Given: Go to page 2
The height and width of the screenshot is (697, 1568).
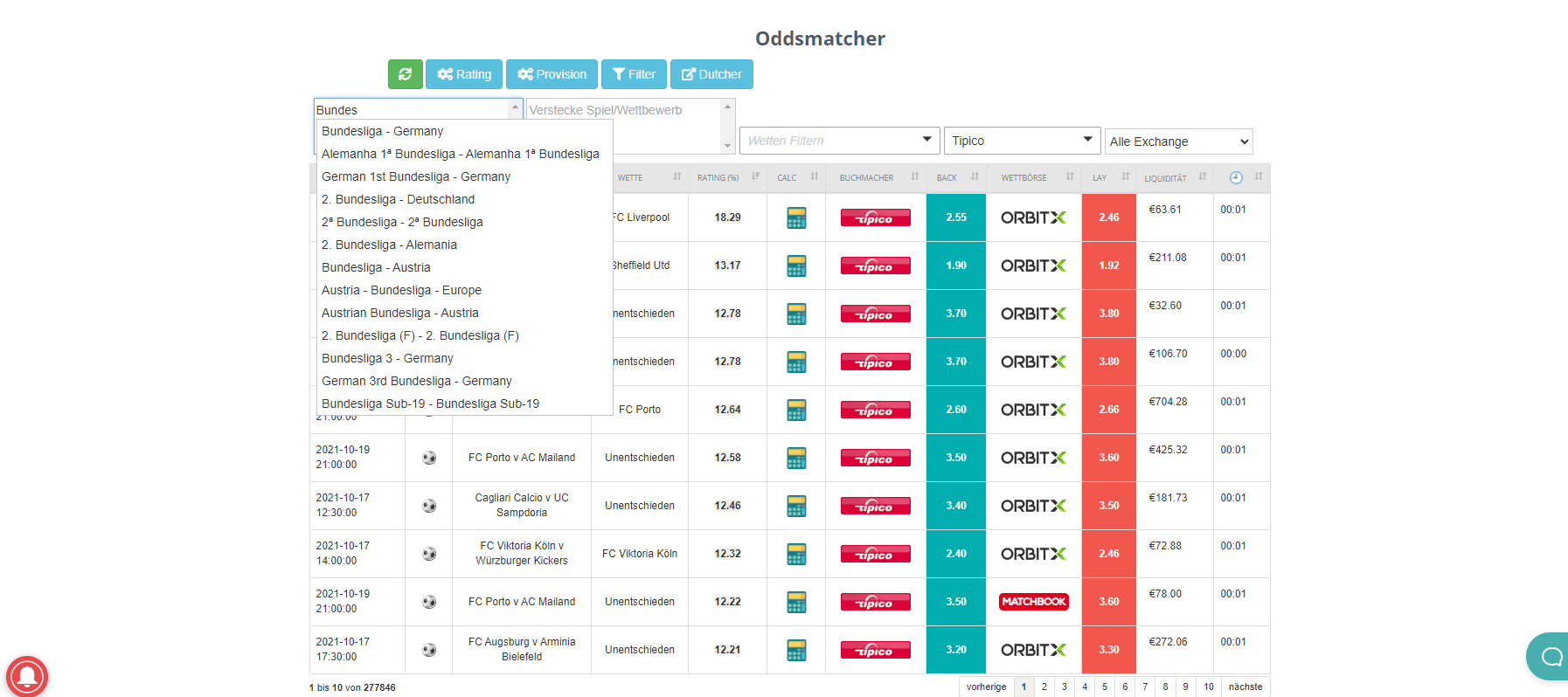Looking at the screenshot, I should pos(1044,687).
